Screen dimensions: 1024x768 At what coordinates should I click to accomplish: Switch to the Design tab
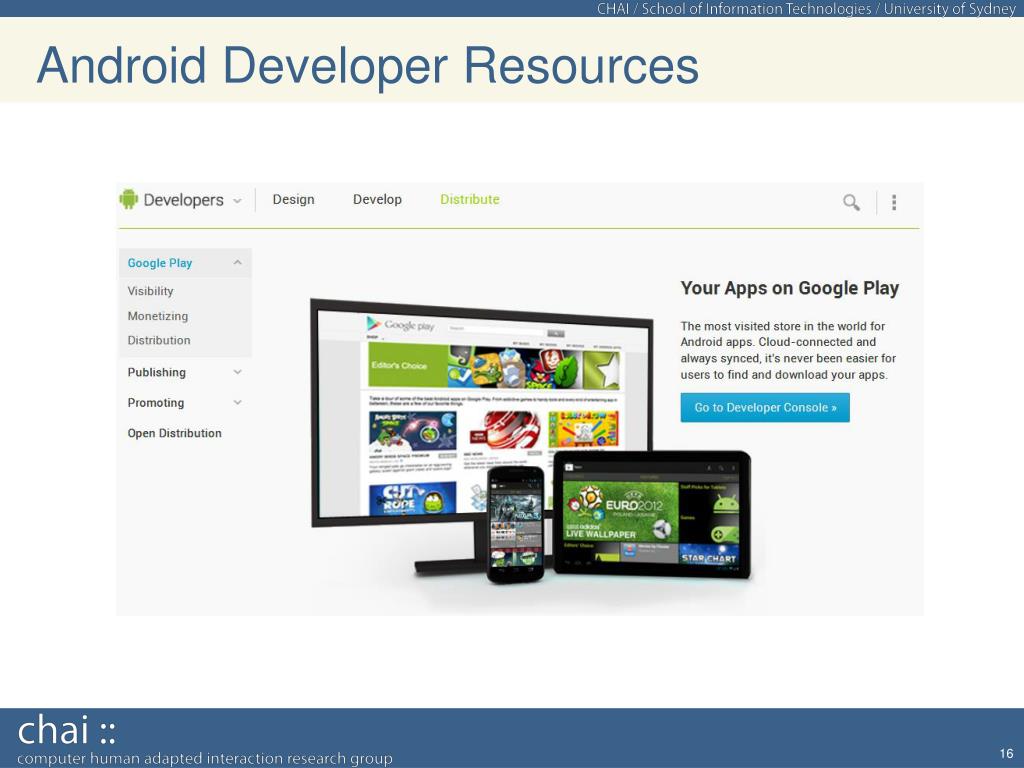(x=293, y=199)
